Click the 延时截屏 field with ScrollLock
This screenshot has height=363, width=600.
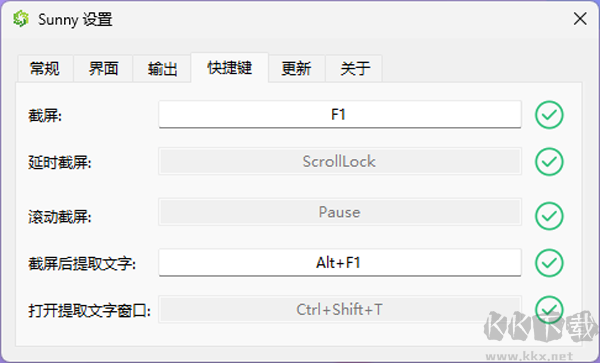[x=340, y=161]
